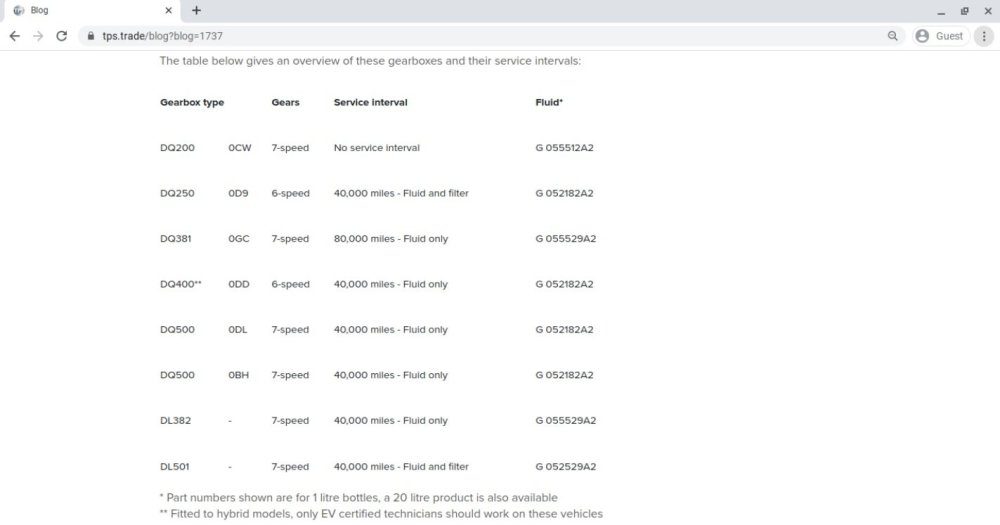Screen dimensions: 1000x525
Task: Click the padlock site info icon
Action: coord(92,36)
